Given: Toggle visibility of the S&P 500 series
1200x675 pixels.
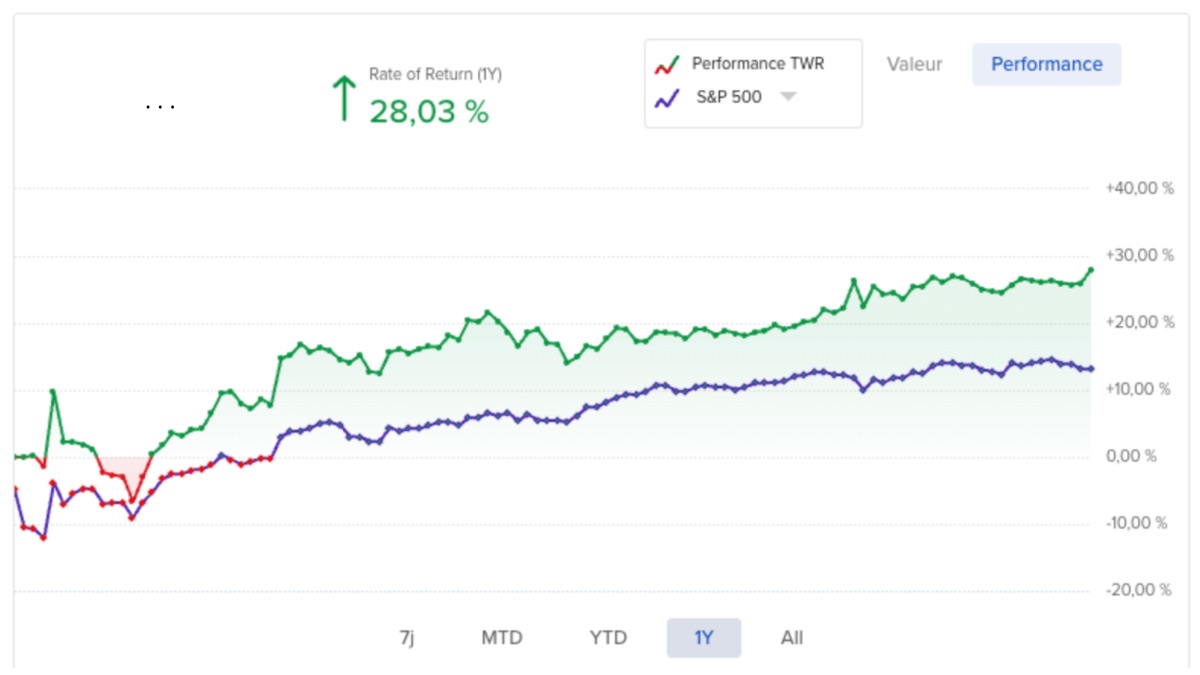Looking at the screenshot, I should point(727,96).
